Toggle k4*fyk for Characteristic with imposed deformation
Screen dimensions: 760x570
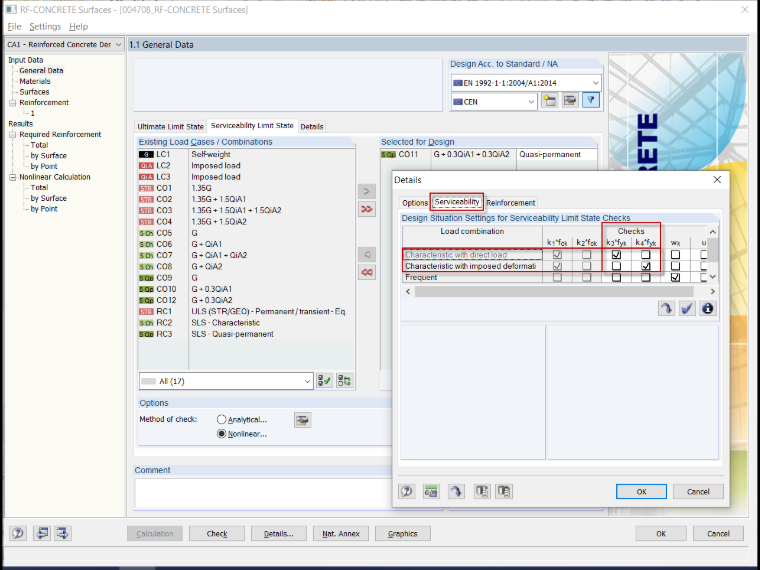coord(646,266)
